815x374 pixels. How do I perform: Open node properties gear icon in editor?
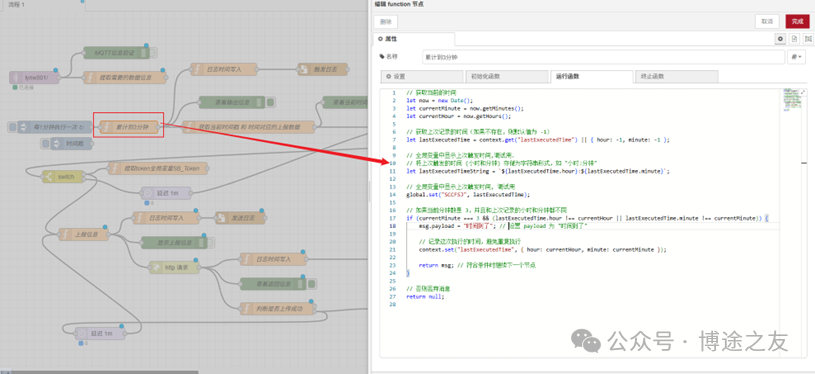780,38
